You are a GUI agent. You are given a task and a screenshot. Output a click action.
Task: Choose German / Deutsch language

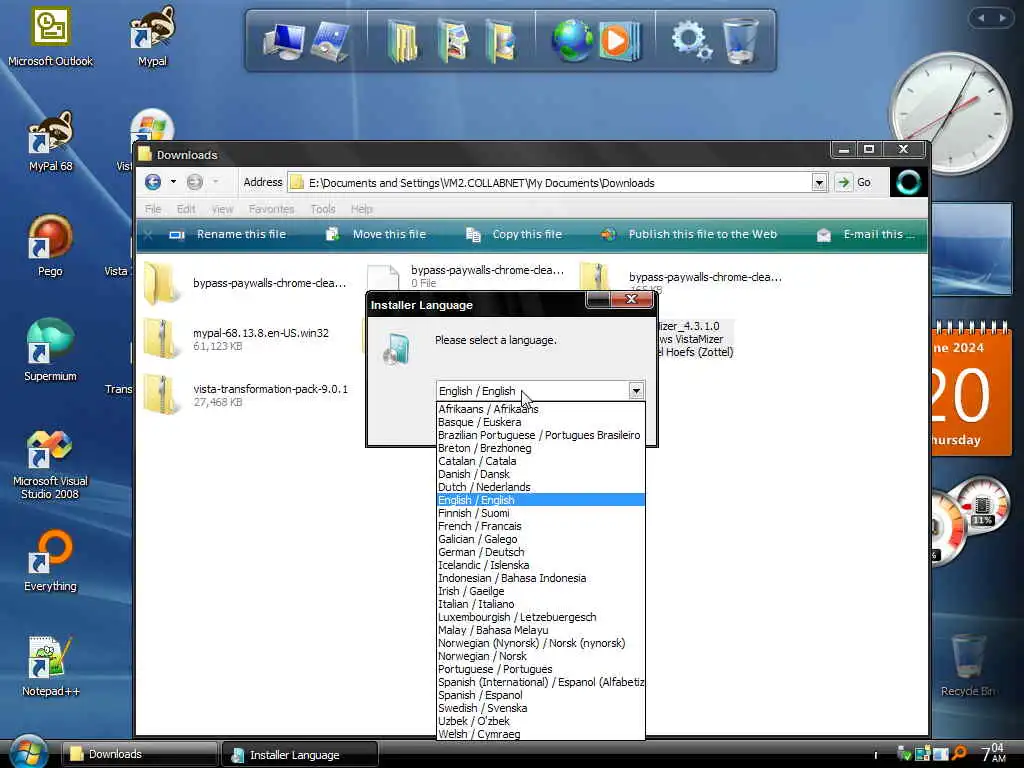541,552
